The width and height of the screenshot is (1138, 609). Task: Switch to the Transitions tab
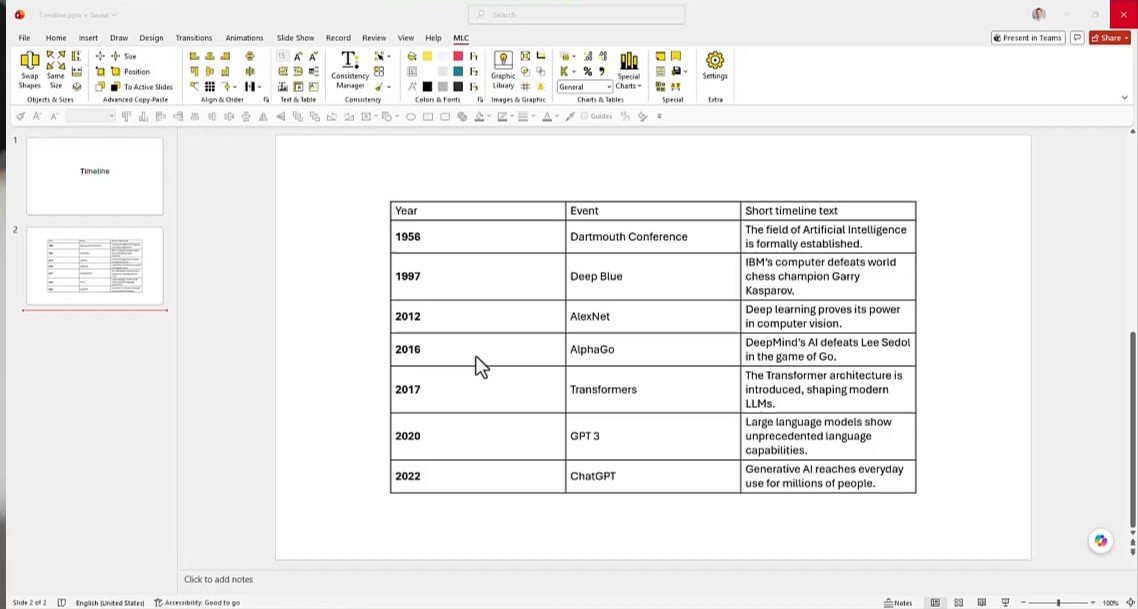point(194,38)
